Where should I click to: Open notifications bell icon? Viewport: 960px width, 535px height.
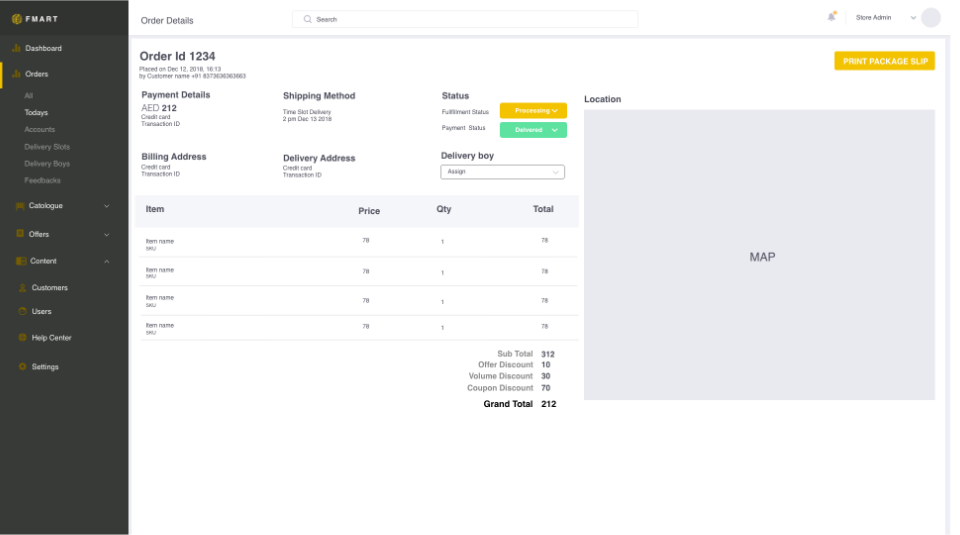(x=831, y=17)
